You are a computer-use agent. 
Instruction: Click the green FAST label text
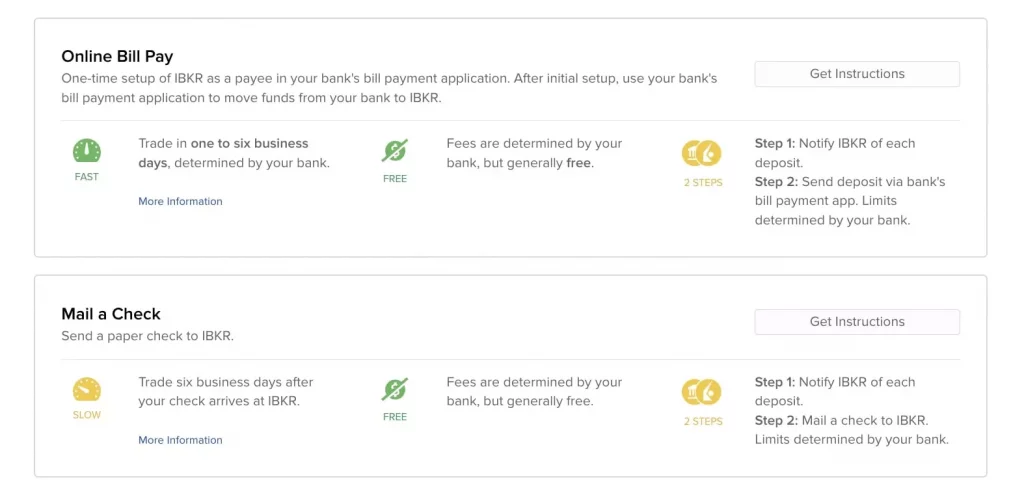87,177
